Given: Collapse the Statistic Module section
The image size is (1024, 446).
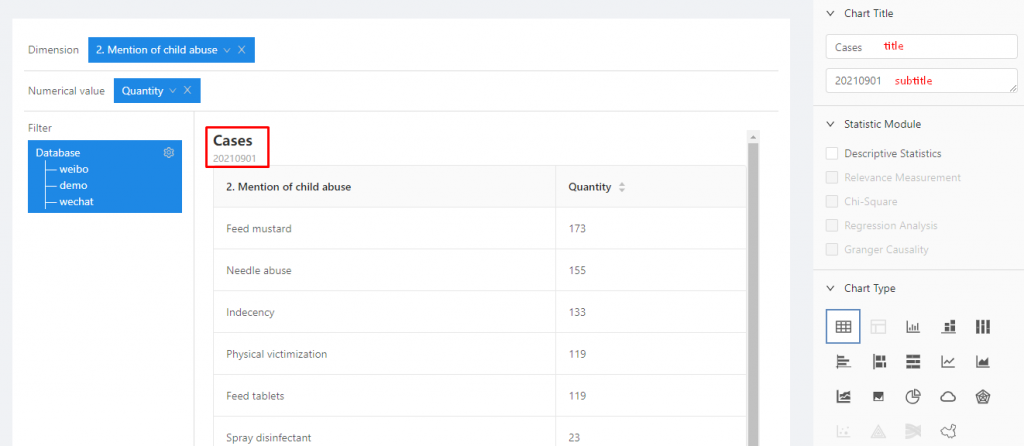Looking at the screenshot, I should tap(829, 124).
